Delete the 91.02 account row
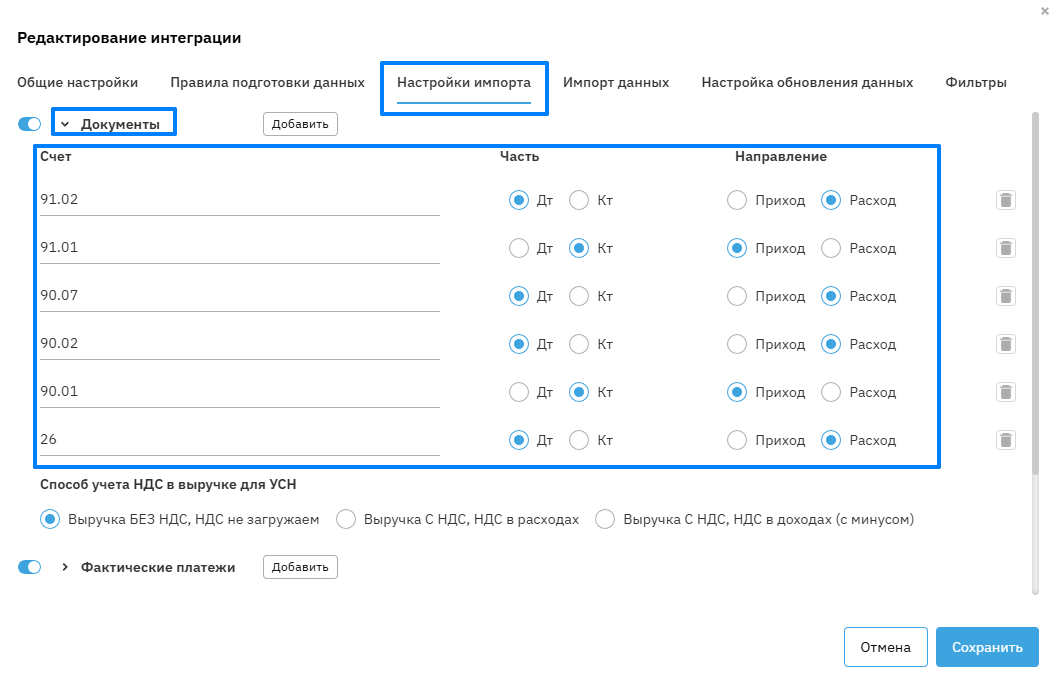 click(x=1006, y=200)
